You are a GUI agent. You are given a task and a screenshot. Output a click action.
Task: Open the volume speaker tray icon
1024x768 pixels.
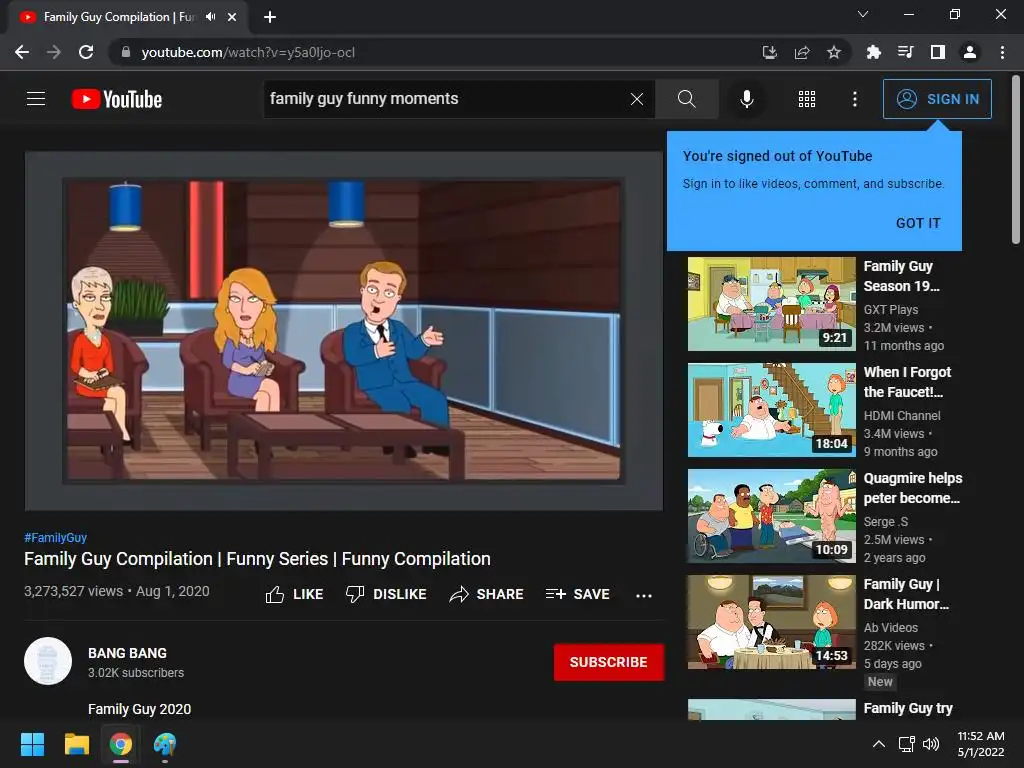click(x=931, y=744)
